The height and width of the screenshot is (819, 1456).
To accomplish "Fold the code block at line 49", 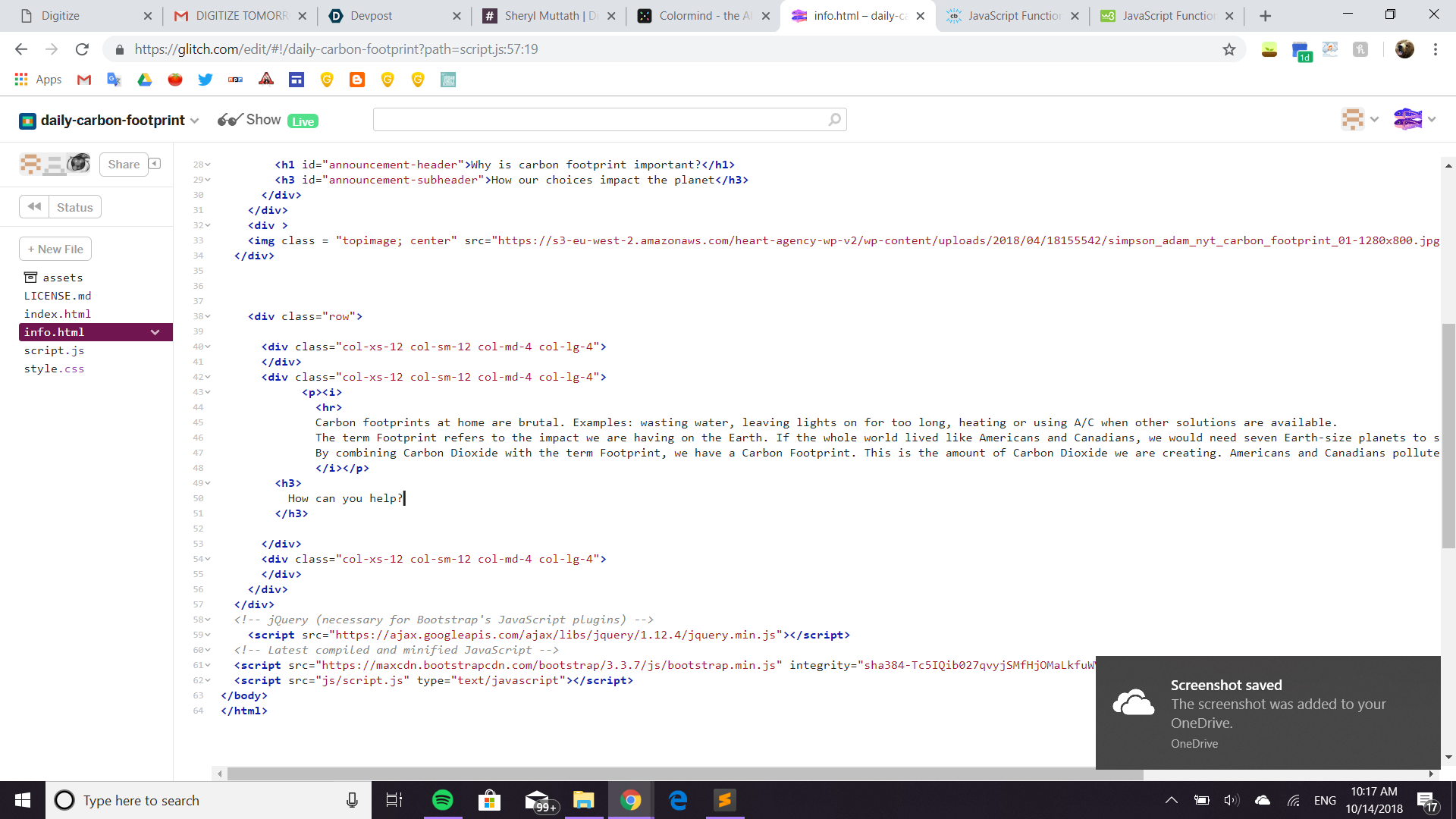I will [x=208, y=483].
